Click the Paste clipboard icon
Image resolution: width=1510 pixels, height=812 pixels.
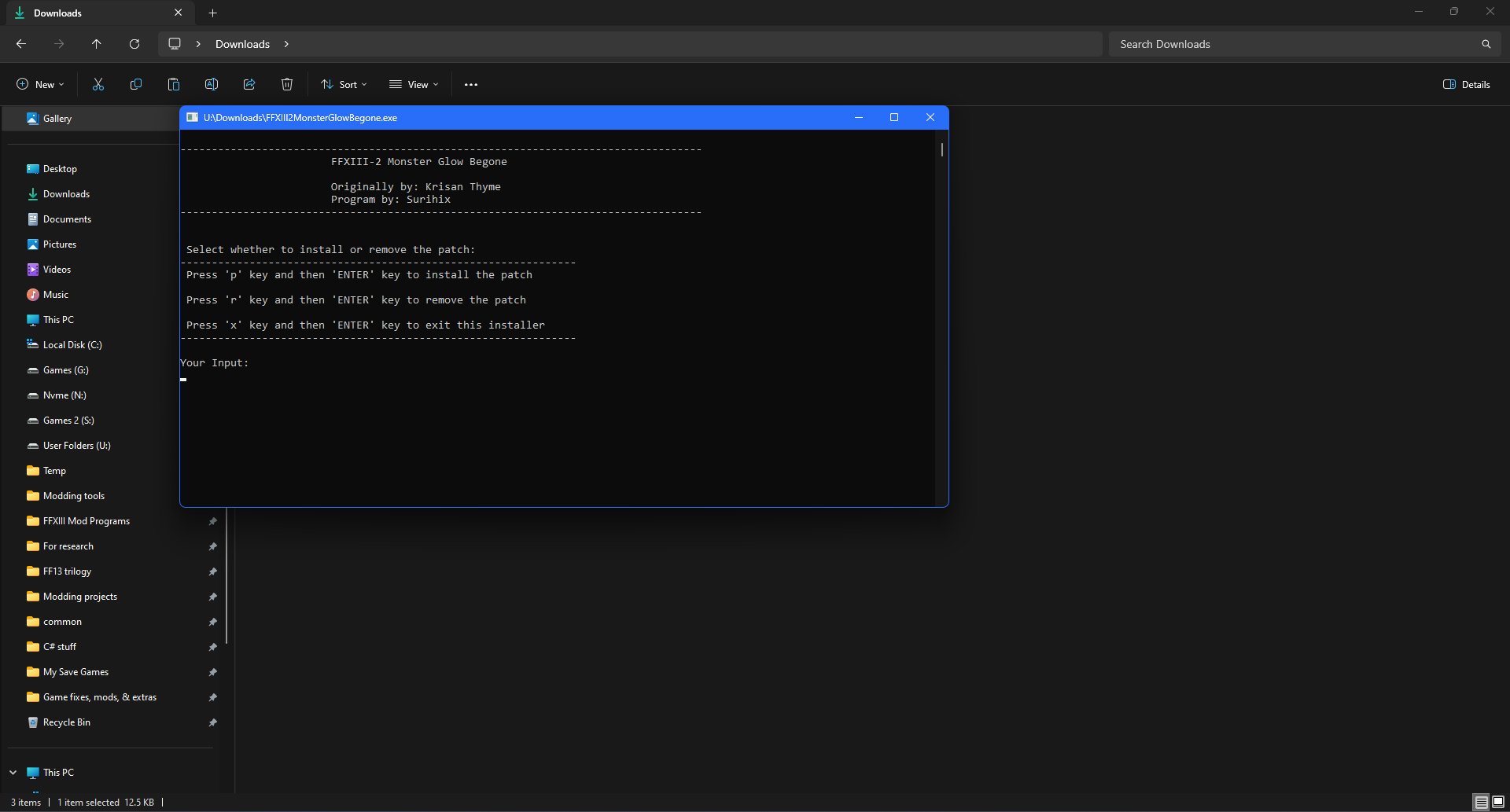coord(174,84)
